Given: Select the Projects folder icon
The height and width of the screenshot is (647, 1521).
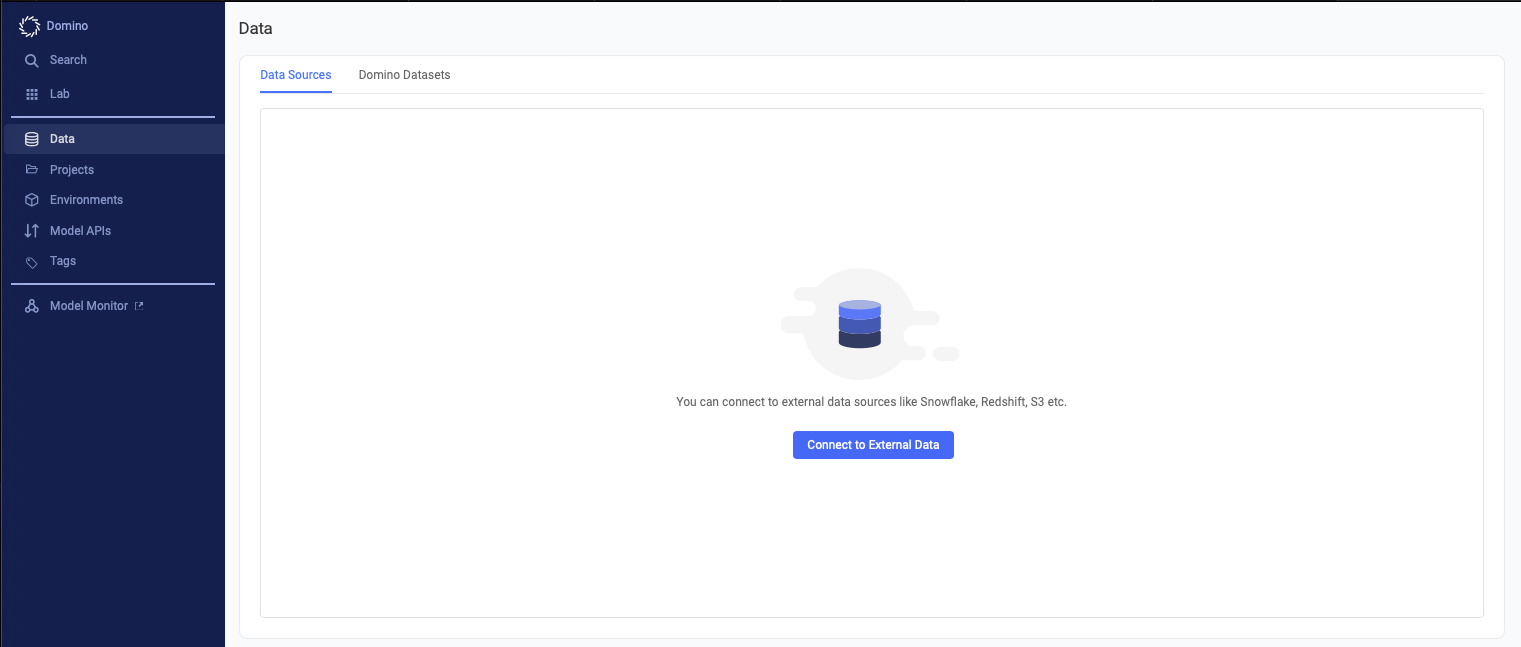Looking at the screenshot, I should click(x=32, y=169).
